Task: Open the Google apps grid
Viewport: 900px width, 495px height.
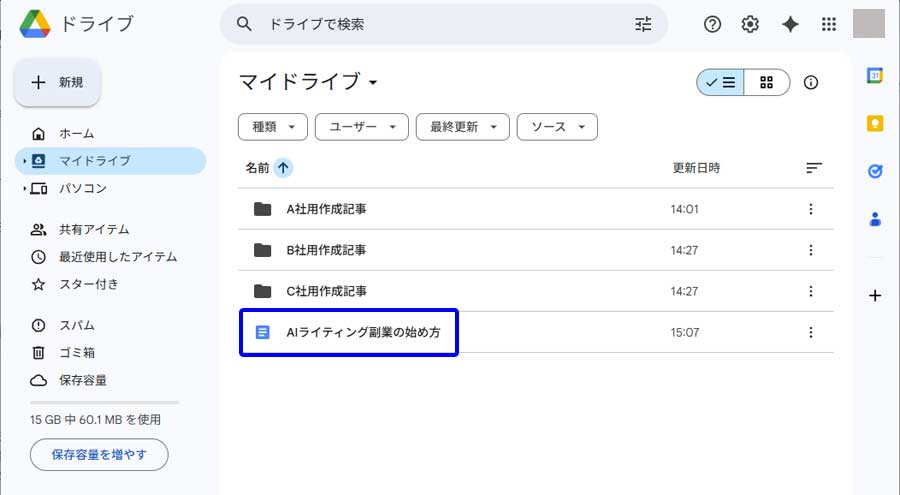Action: tap(829, 25)
